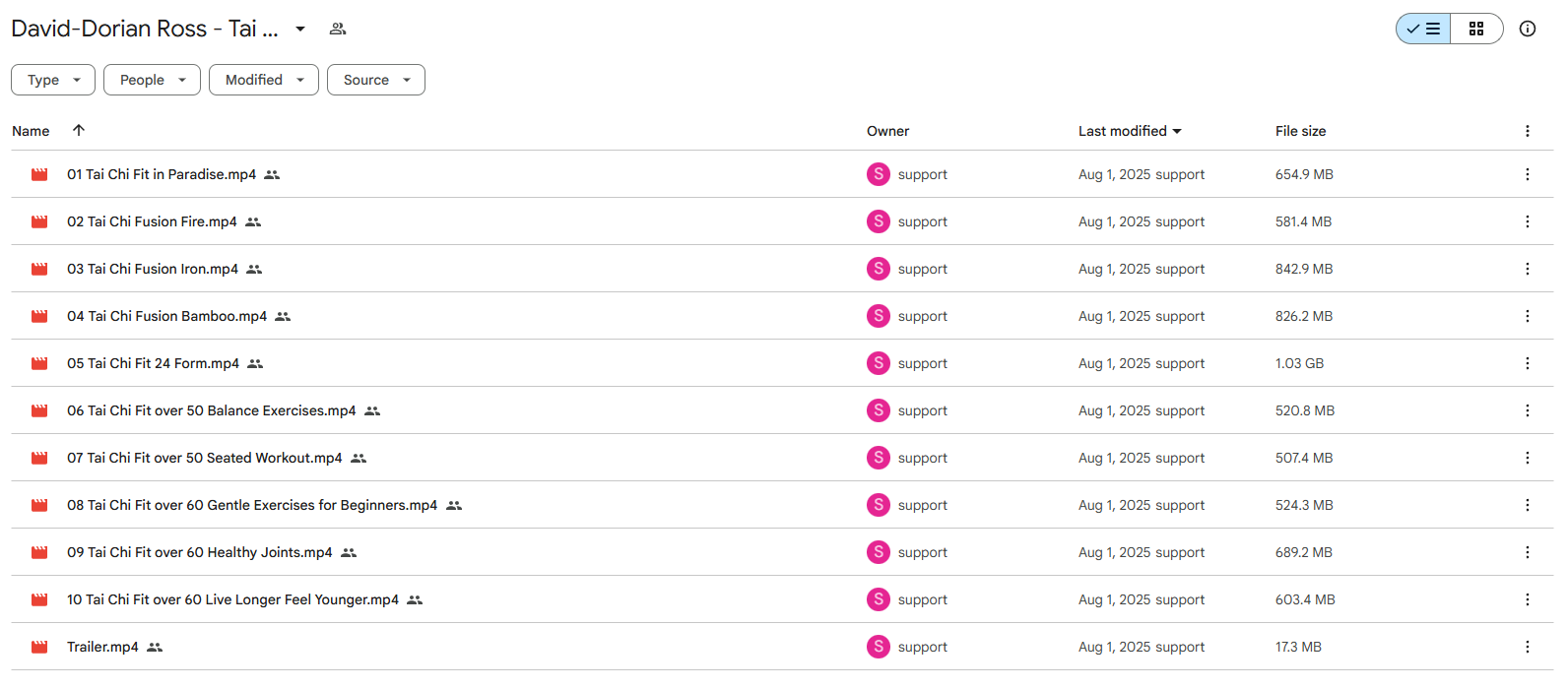Open the Source filter dropdown

pyautogui.click(x=376, y=80)
